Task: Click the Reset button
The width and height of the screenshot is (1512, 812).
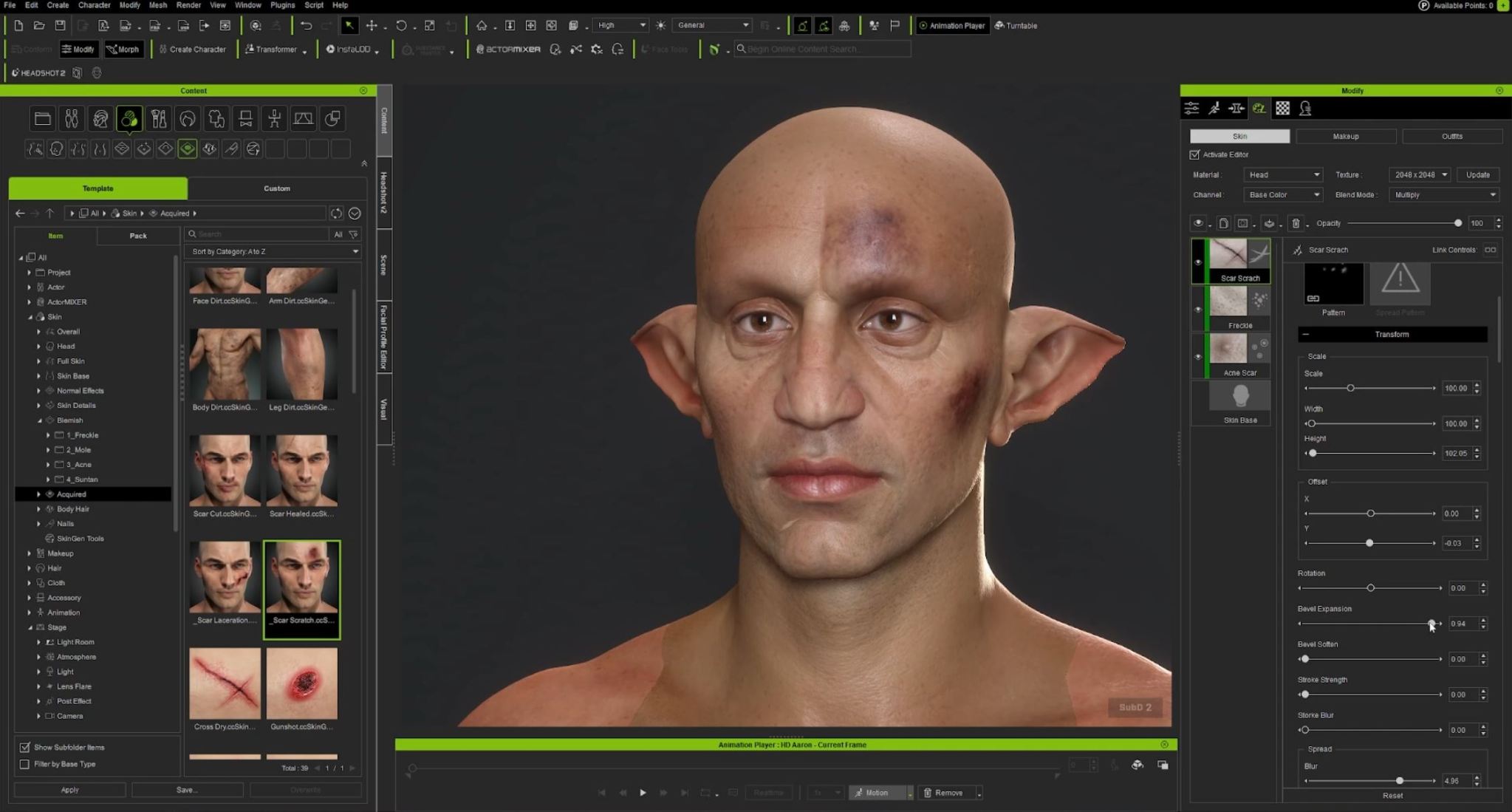Action: pyautogui.click(x=1392, y=796)
